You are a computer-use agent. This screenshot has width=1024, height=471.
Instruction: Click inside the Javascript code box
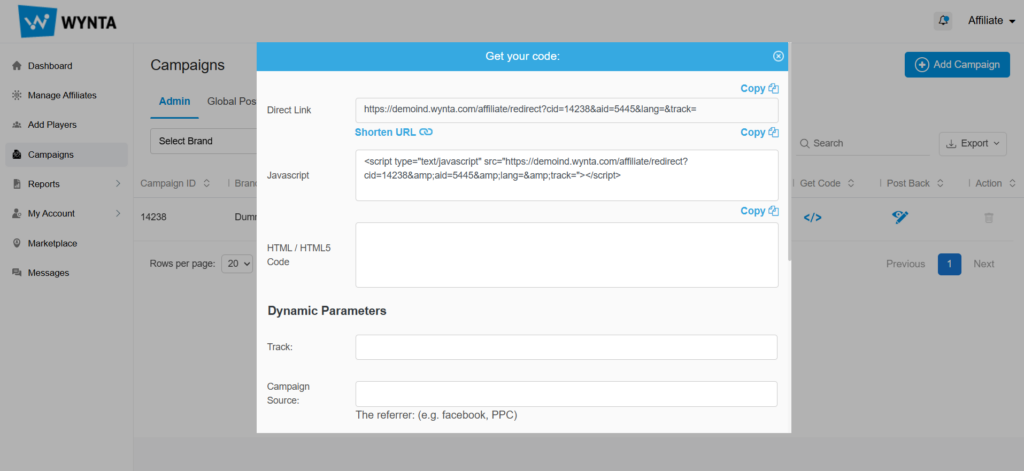click(x=567, y=175)
